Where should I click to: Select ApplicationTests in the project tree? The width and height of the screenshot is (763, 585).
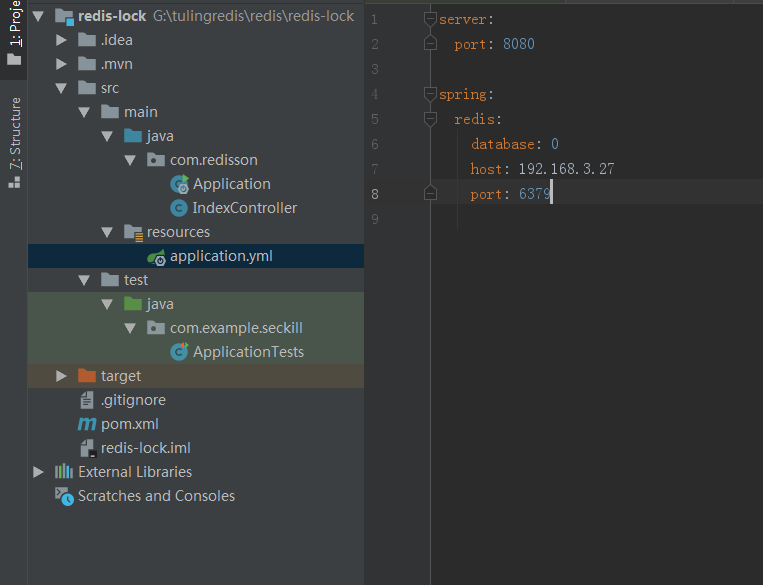click(196, 352)
